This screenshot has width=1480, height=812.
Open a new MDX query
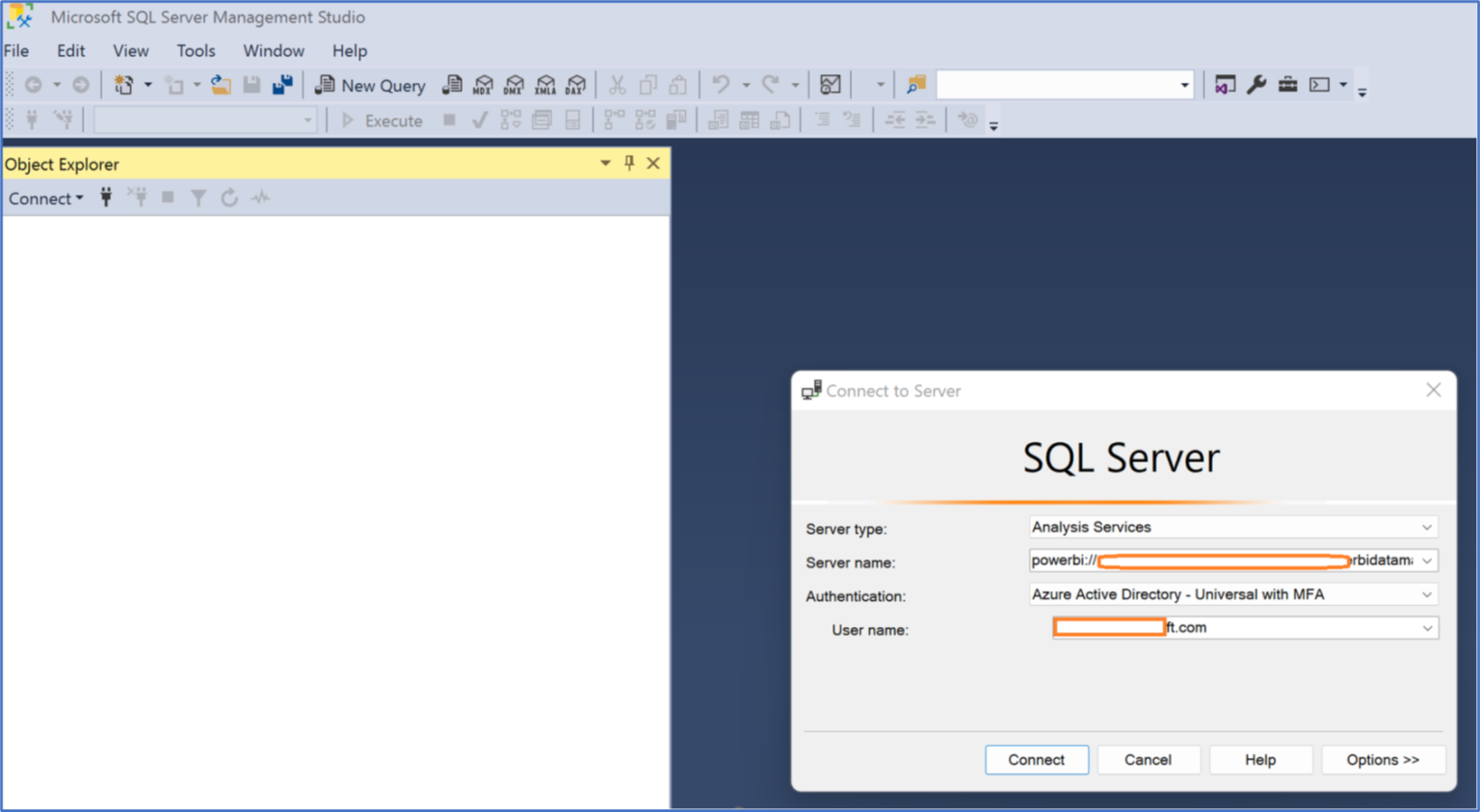[x=483, y=86]
